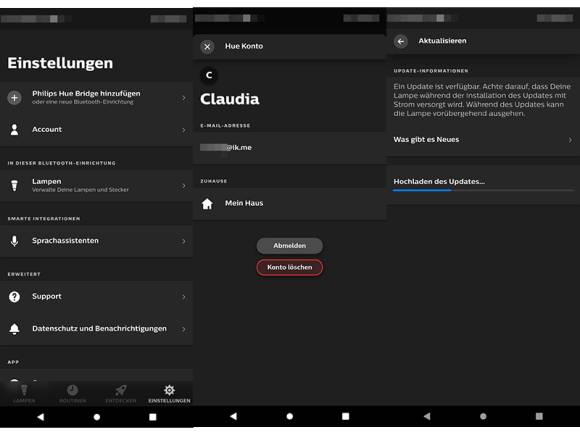Viewport: 580px width, 435px height.
Task: Tap the Aktualisieren title text
Action: click(x=442, y=41)
